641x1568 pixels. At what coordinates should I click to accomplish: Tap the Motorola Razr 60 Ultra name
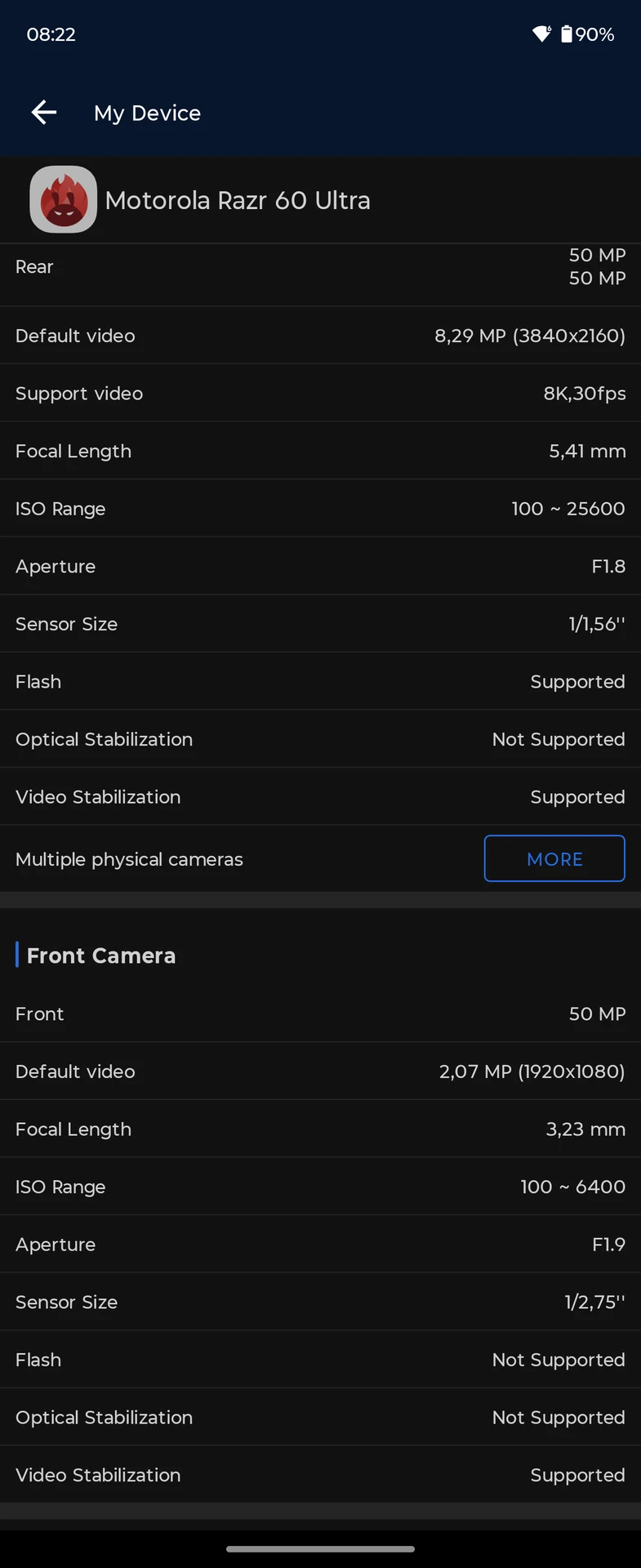pos(238,200)
